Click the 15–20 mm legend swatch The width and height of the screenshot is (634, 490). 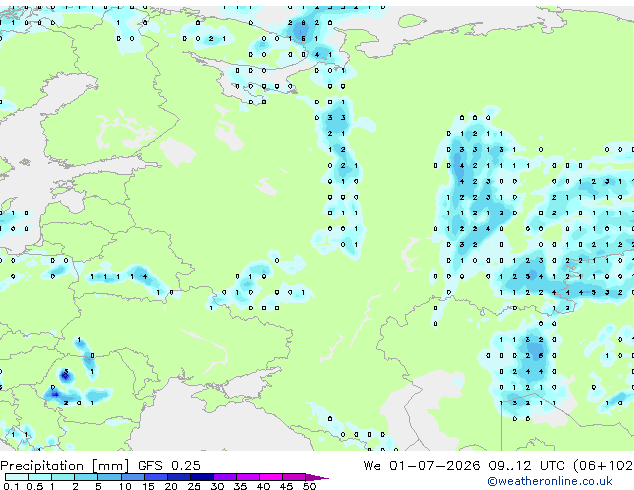tap(156, 477)
